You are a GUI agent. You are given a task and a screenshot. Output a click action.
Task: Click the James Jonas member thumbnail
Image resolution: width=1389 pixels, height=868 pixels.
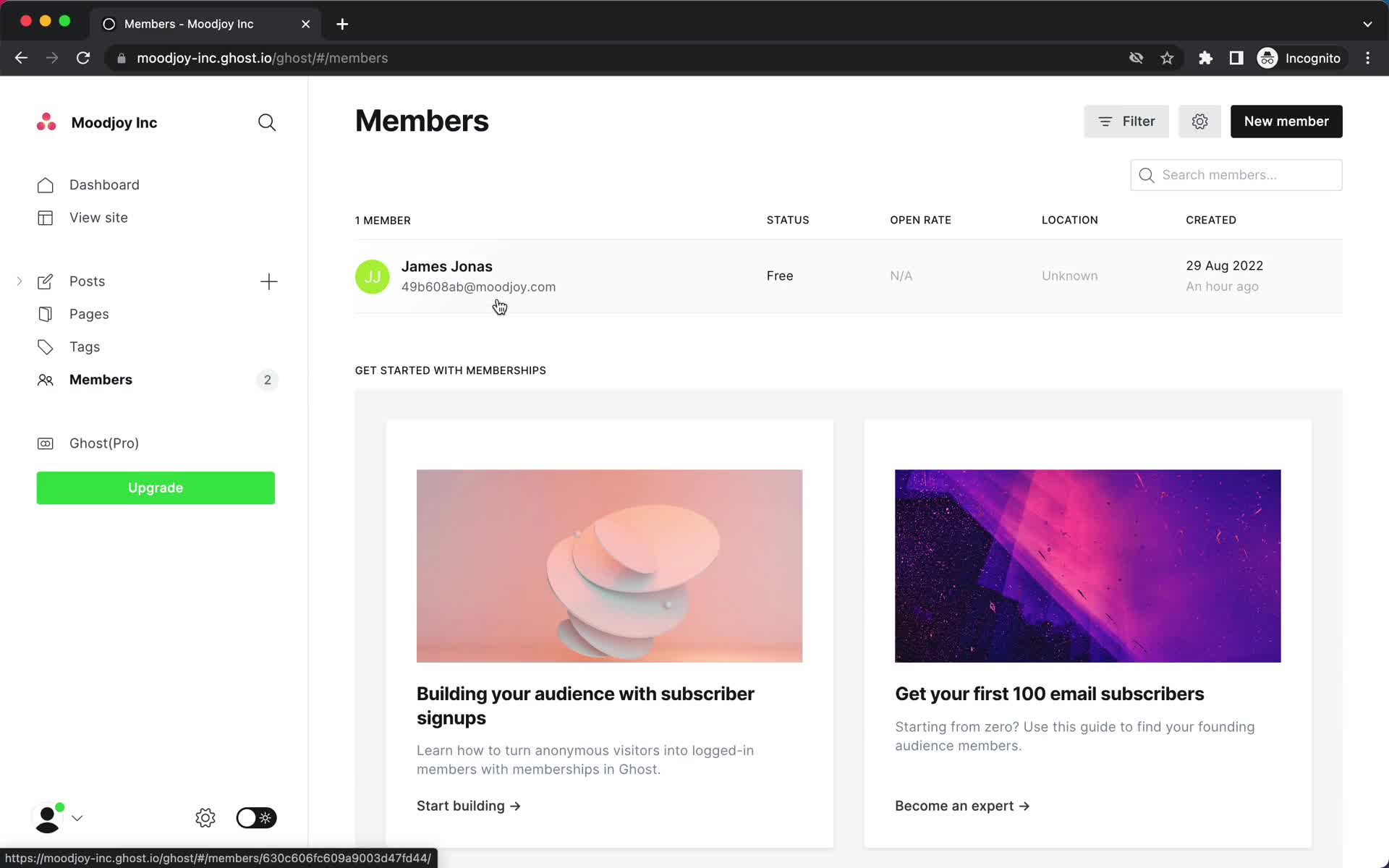tap(372, 275)
